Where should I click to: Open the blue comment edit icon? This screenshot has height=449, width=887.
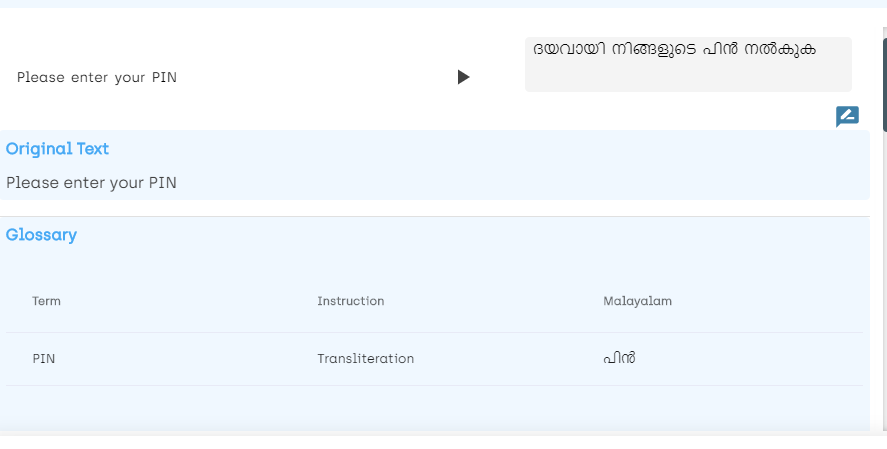[x=847, y=116]
